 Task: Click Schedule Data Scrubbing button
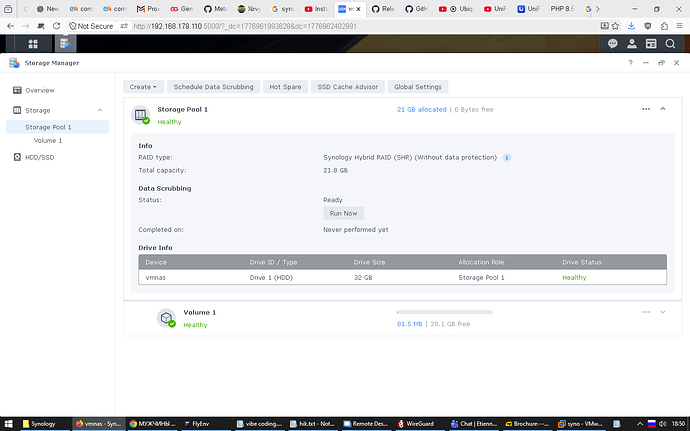[x=213, y=87]
